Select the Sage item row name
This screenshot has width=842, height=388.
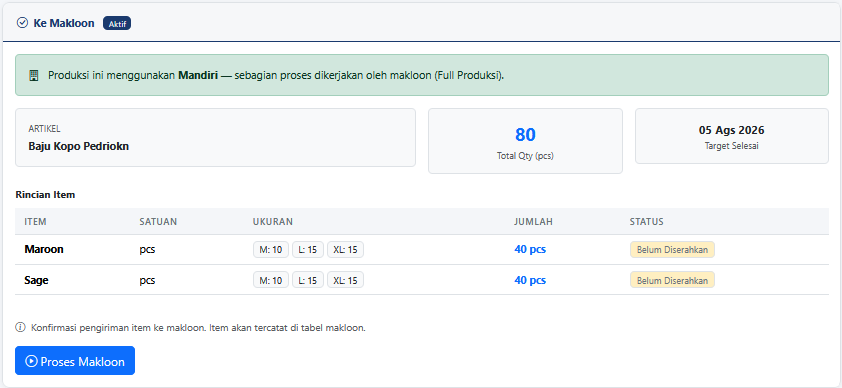tap(36, 280)
